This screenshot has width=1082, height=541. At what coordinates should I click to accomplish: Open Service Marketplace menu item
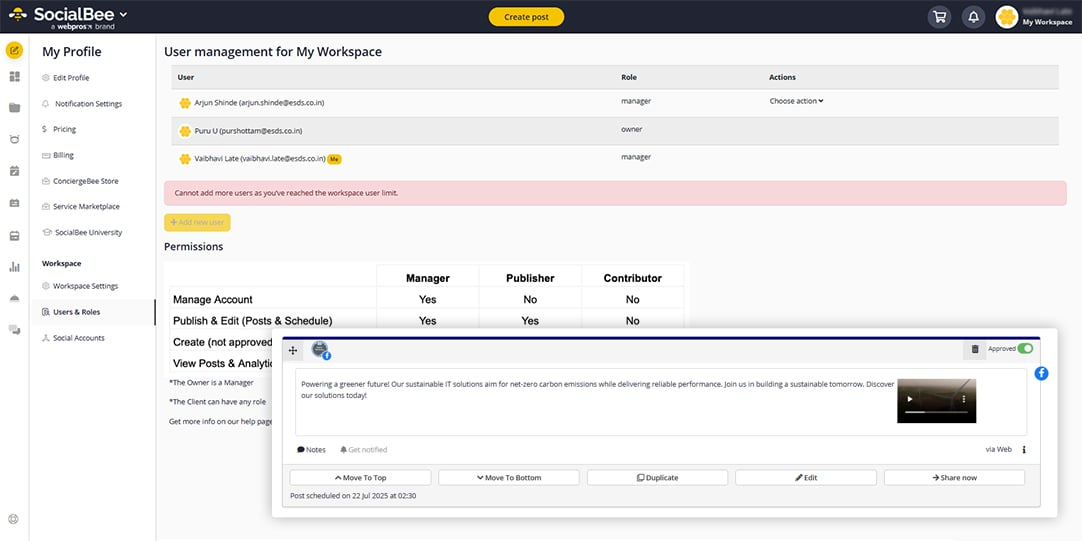pos(81,206)
